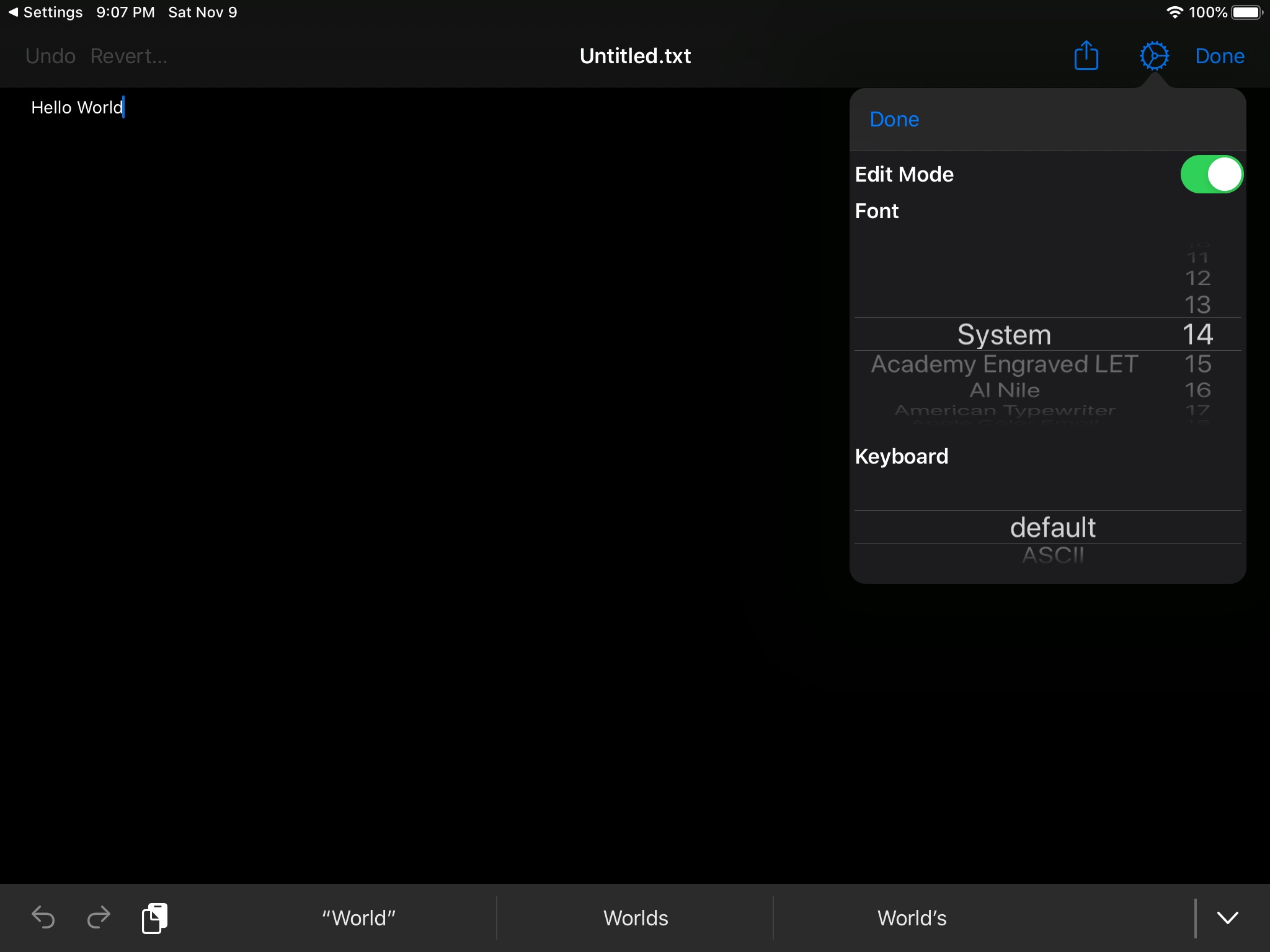Image resolution: width=1270 pixels, height=952 pixels.
Task: Tap the share/export icon
Action: click(x=1086, y=56)
